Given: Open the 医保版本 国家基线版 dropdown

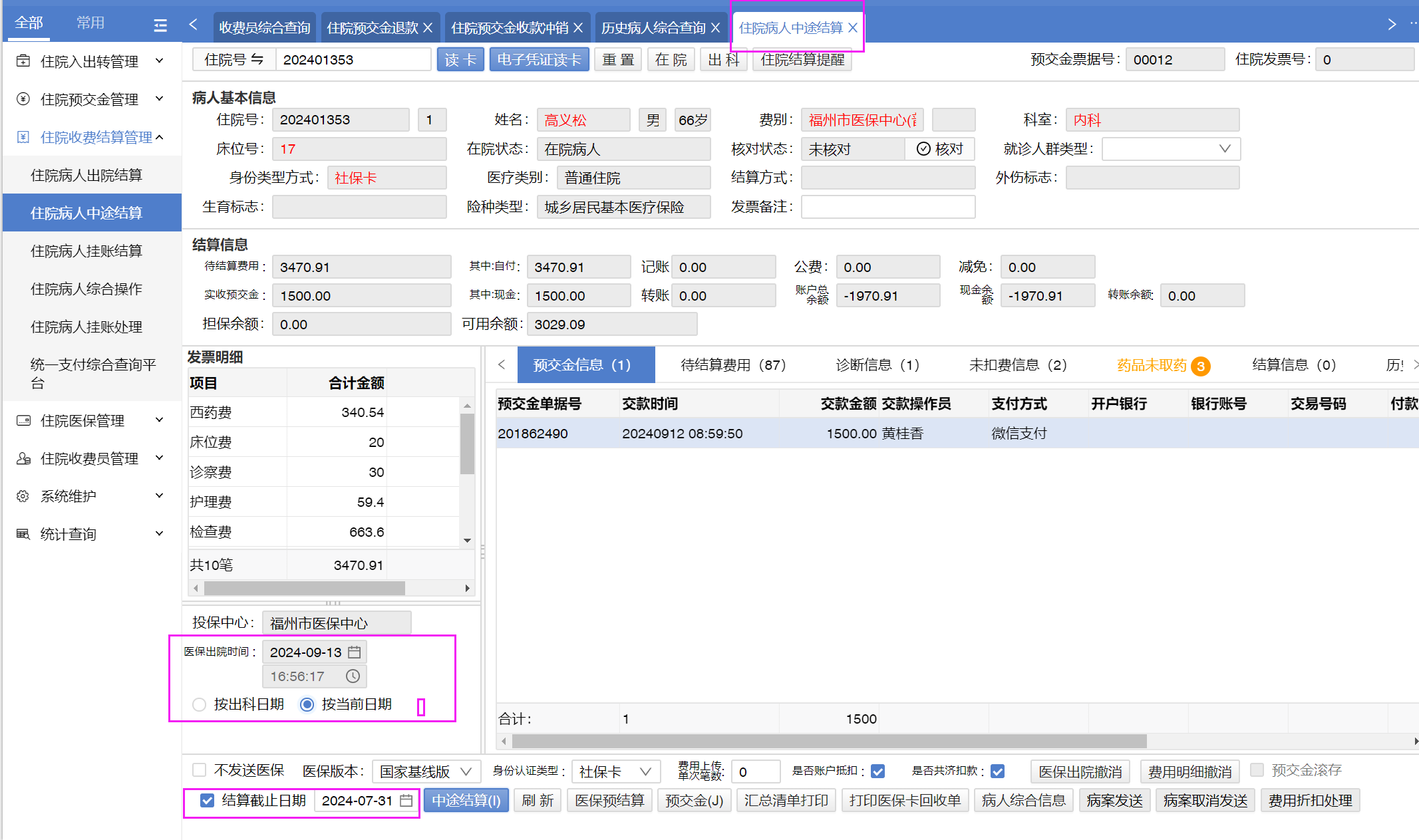Looking at the screenshot, I should coord(426,771).
